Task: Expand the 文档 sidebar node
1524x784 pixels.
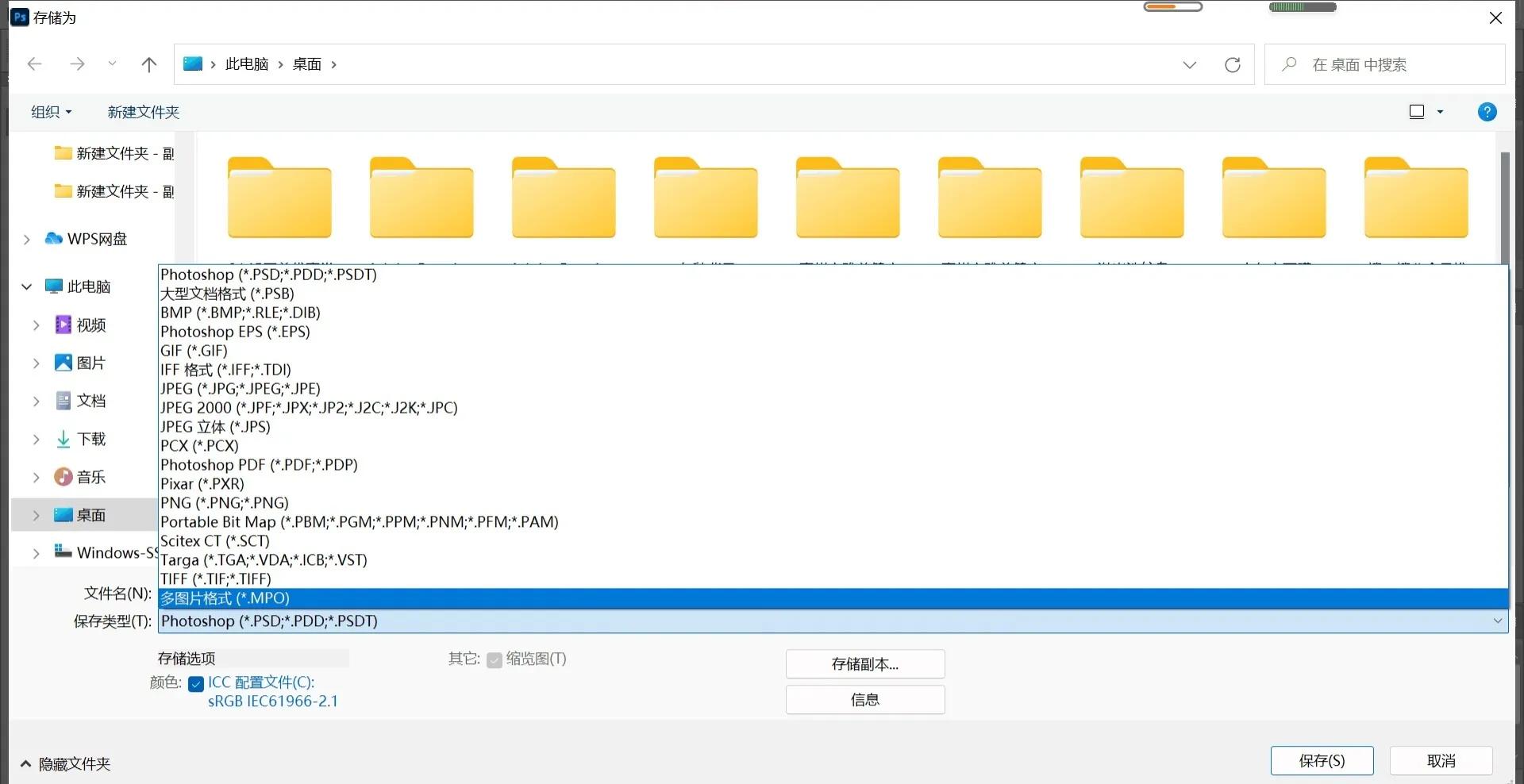Action: (37, 401)
